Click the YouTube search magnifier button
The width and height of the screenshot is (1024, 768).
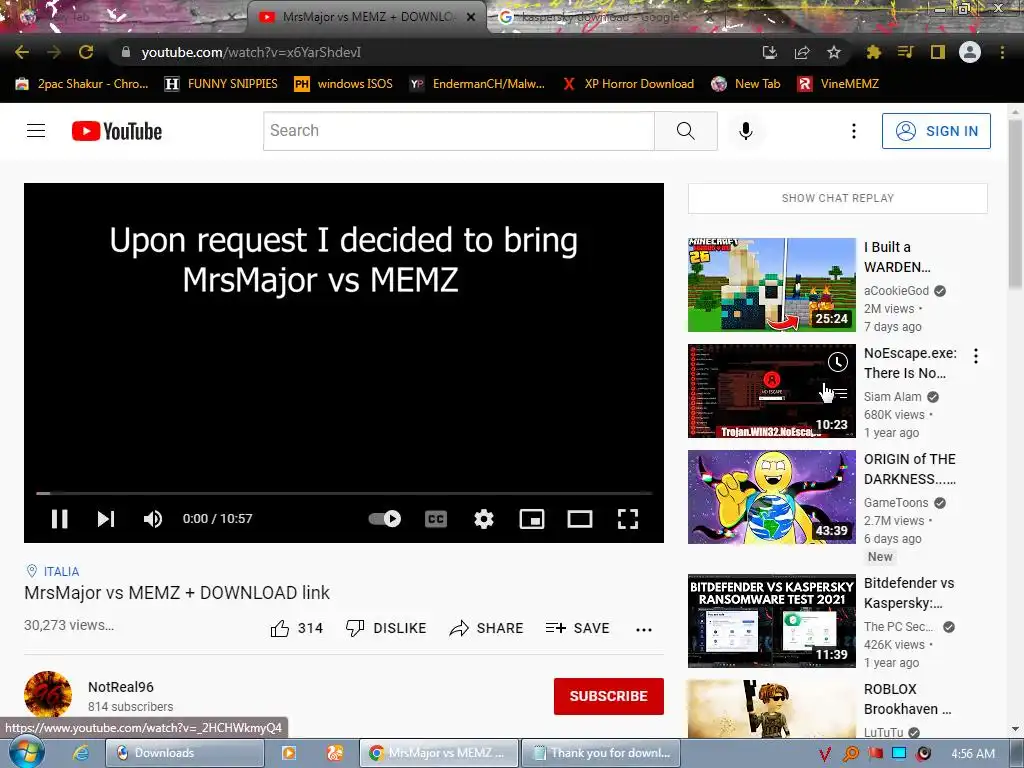point(686,131)
